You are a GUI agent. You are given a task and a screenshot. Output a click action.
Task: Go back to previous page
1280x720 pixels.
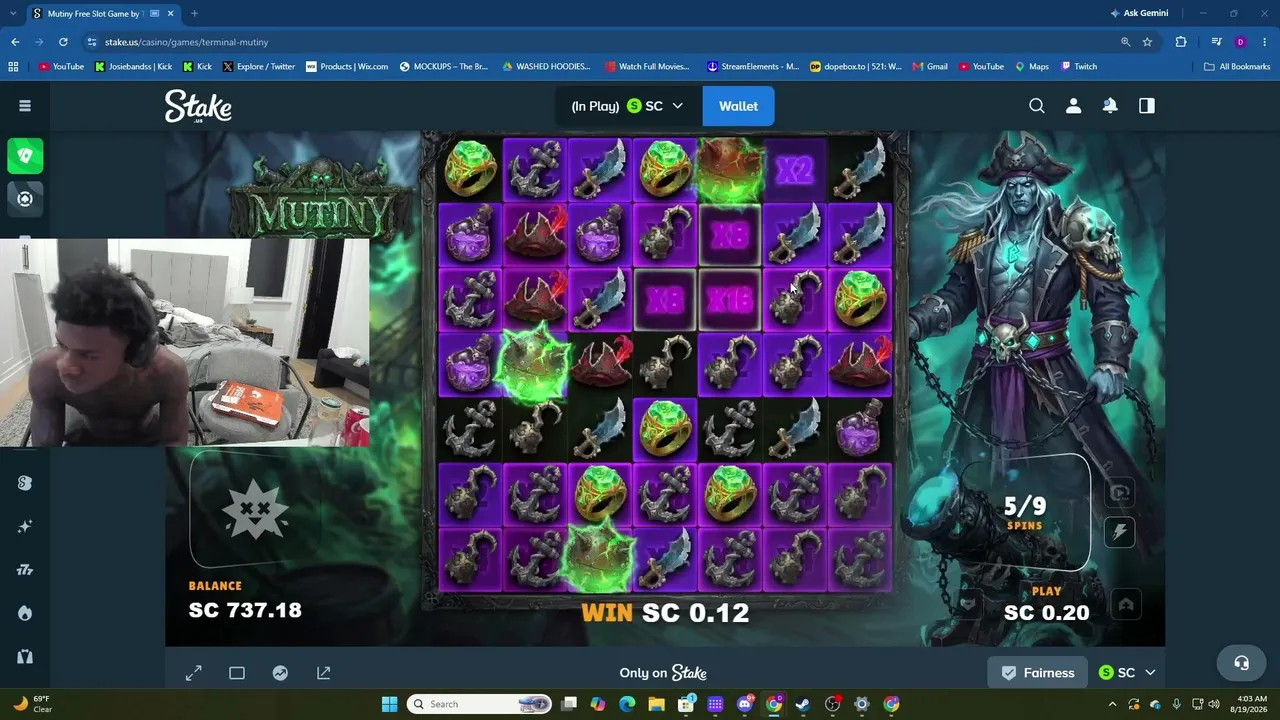point(15,42)
